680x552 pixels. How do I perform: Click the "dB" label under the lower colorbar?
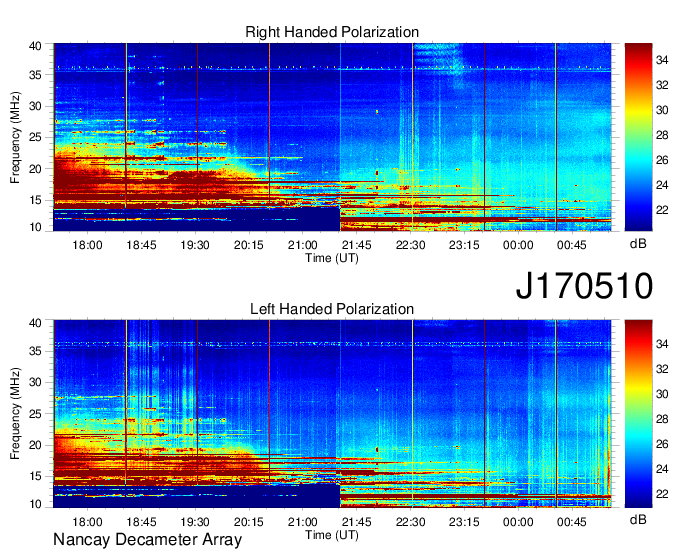click(x=638, y=519)
